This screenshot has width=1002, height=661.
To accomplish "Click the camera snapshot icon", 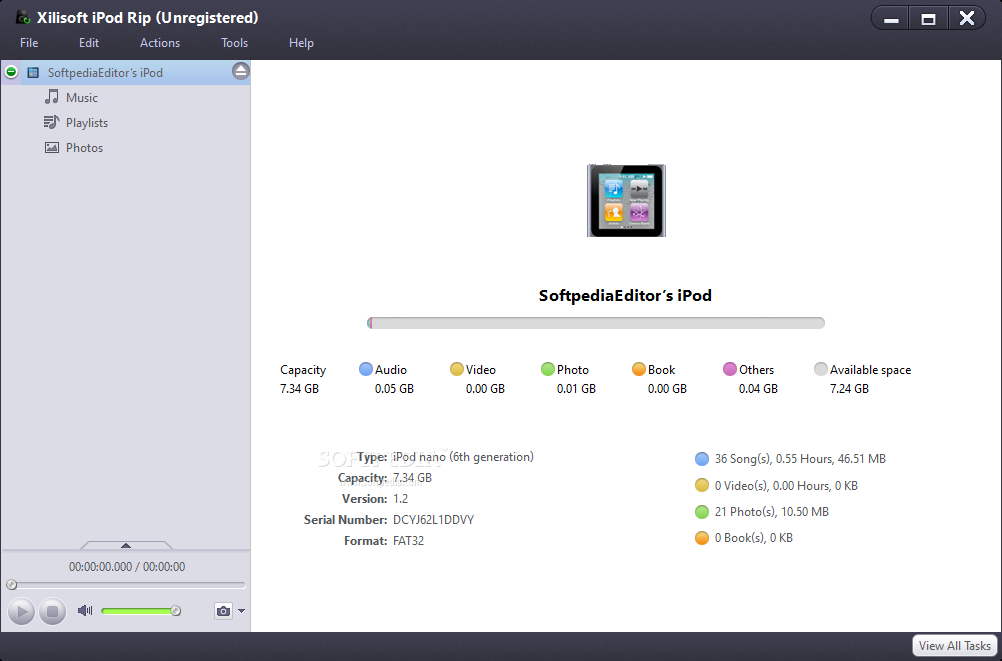I will 223,611.
